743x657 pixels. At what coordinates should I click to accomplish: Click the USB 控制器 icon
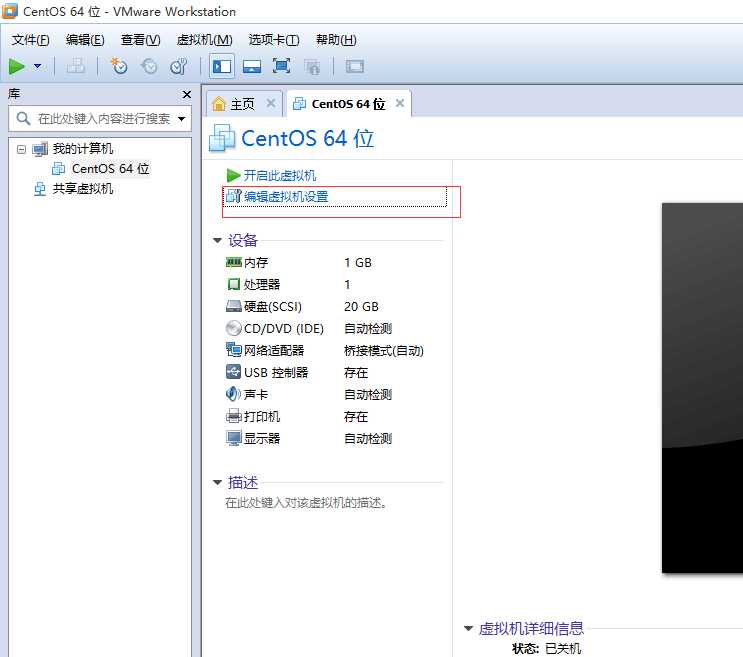pos(234,372)
